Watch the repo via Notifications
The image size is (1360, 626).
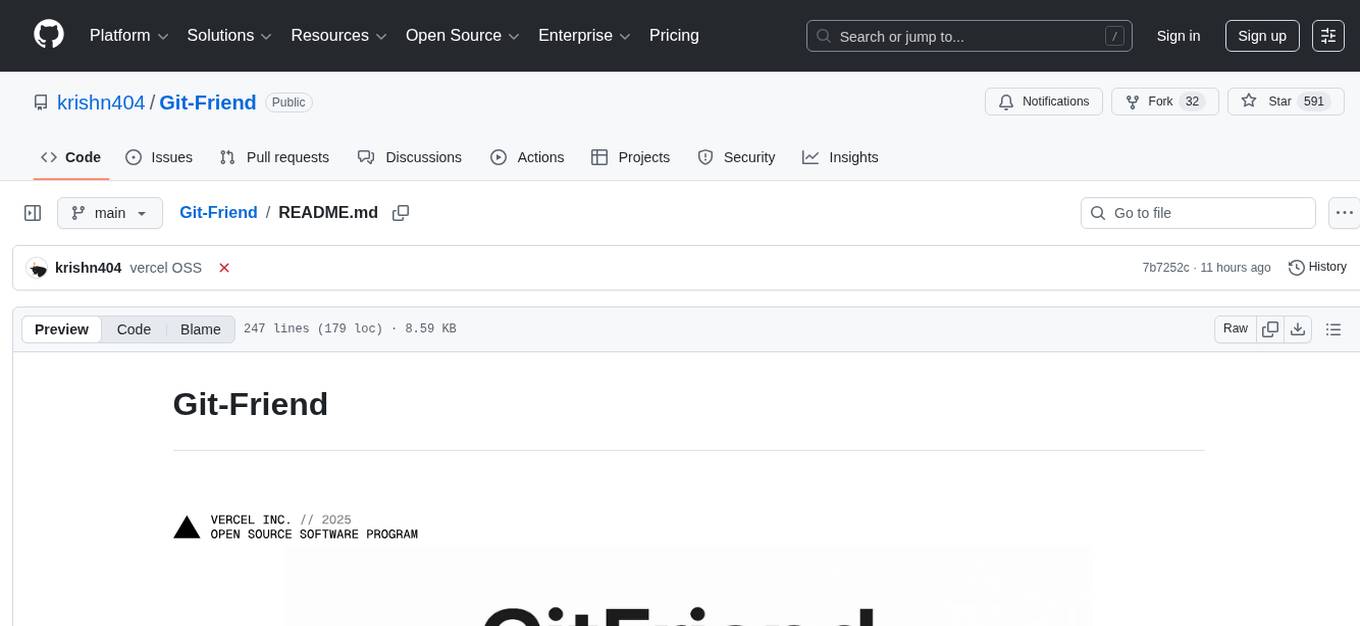click(x=1043, y=101)
